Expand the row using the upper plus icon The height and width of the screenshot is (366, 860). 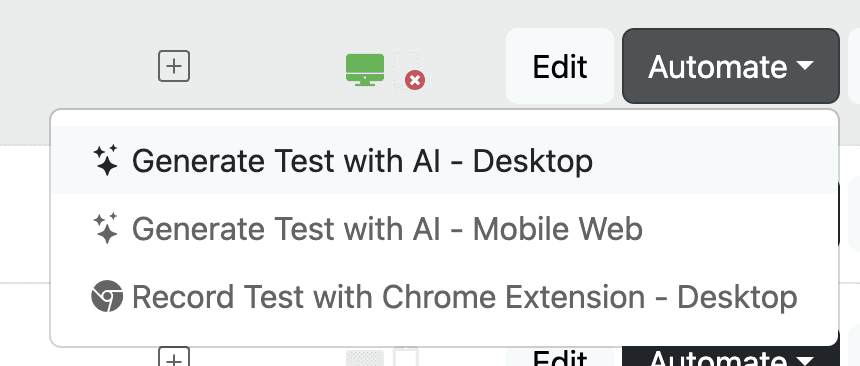174,66
